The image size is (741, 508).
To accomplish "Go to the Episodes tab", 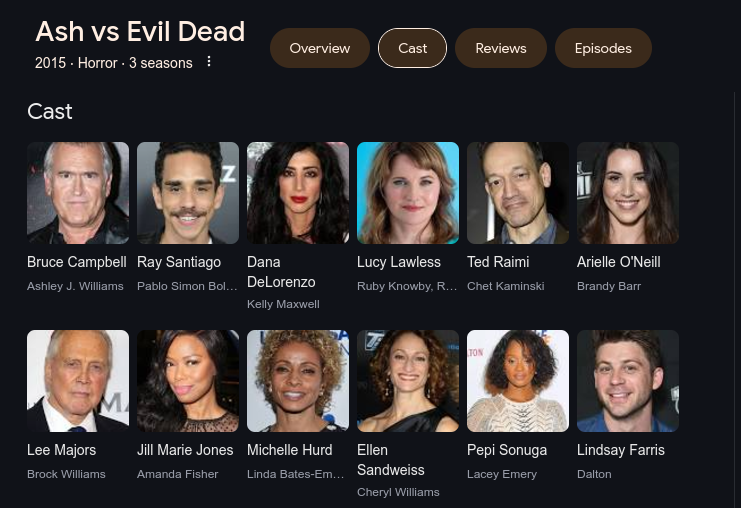I will pos(603,48).
